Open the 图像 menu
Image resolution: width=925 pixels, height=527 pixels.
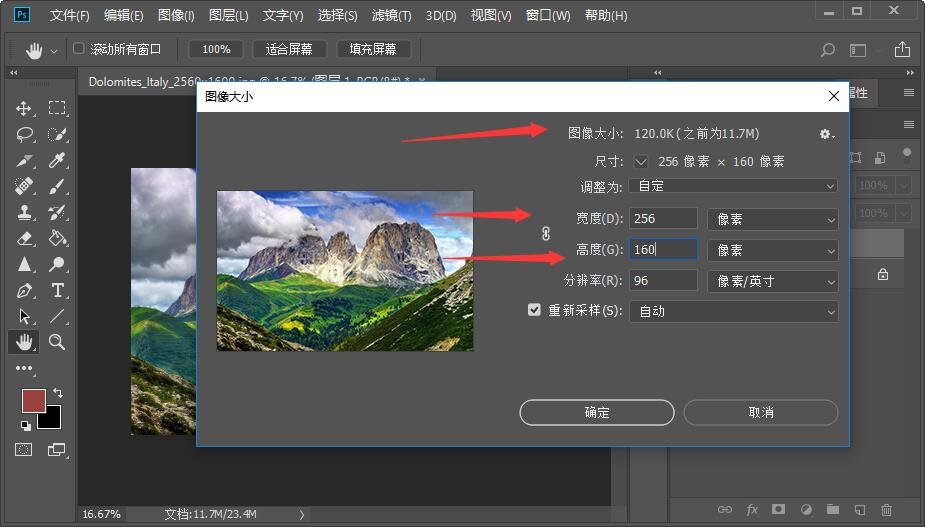(176, 15)
